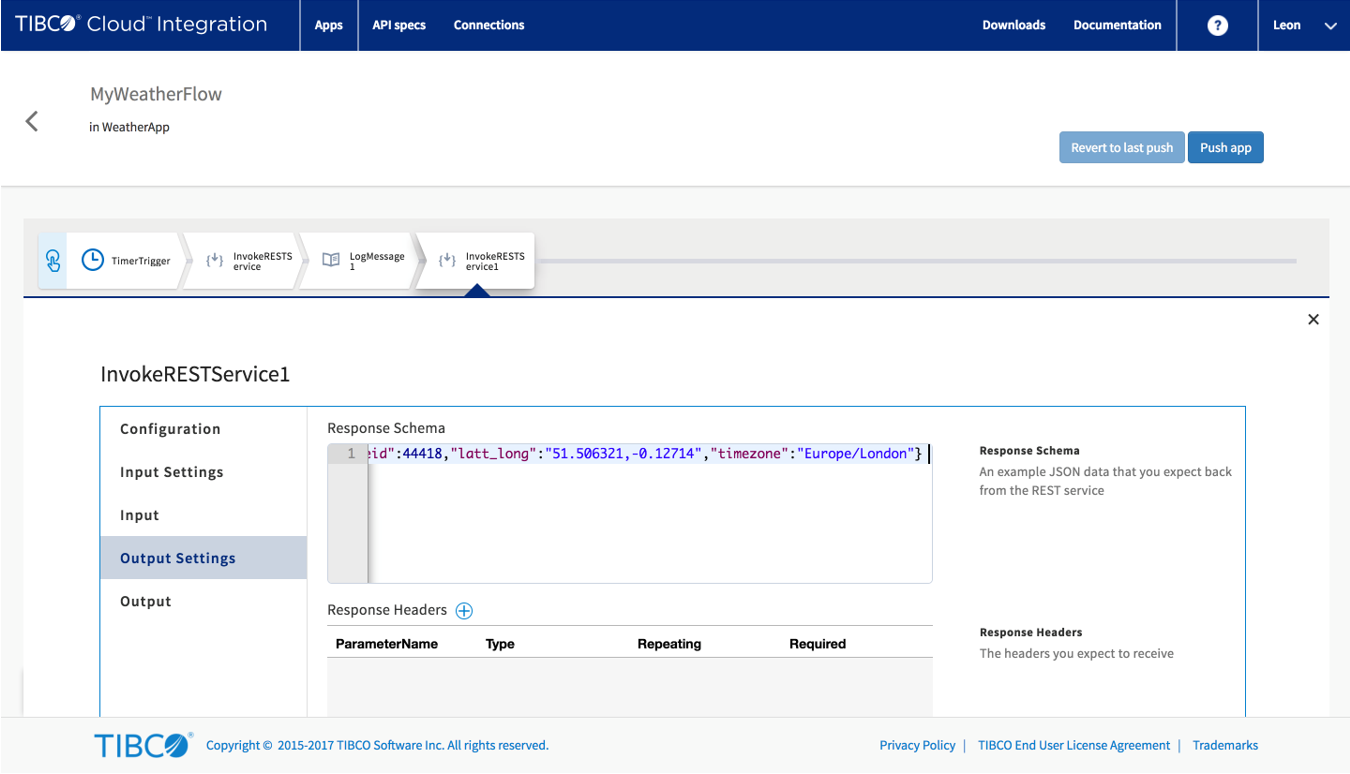Go to Connections in top navigation
1350x774 pixels.
(488, 26)
